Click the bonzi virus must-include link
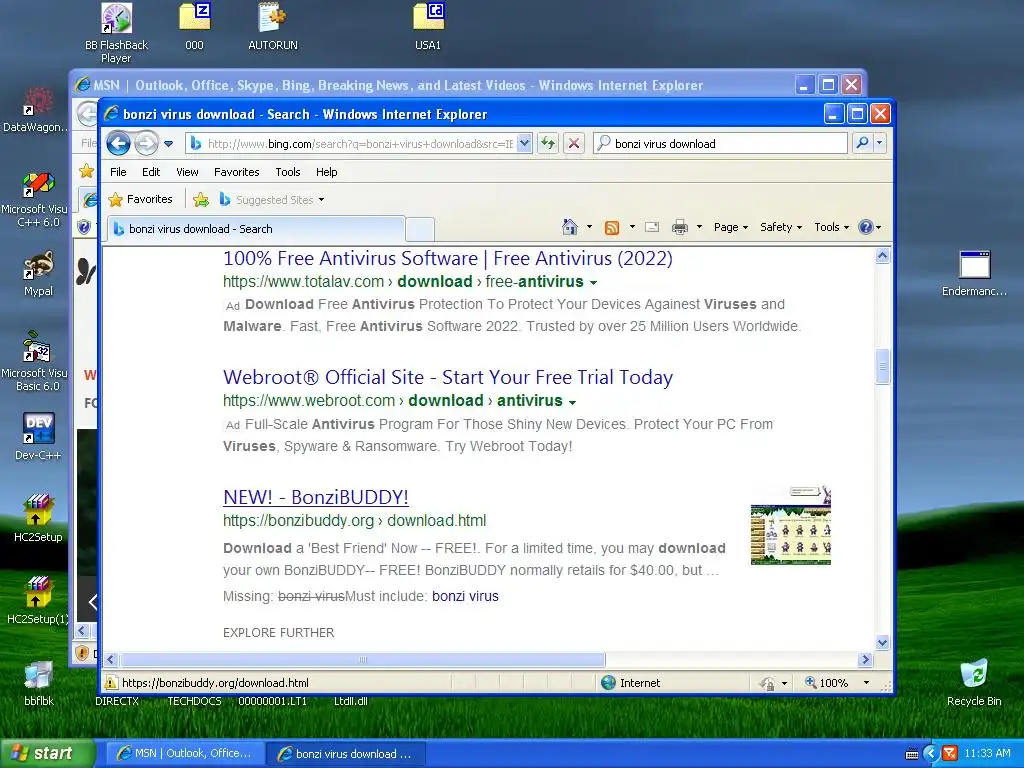This screenshot has width=1024, height=768. click(x=465, y=596)
